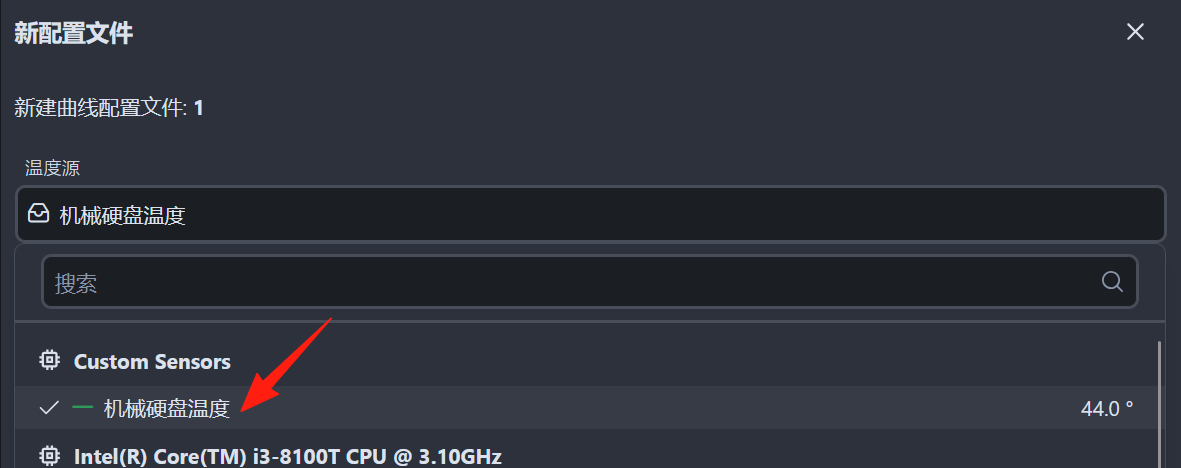Click the 温度源 field label

[53, 167]
